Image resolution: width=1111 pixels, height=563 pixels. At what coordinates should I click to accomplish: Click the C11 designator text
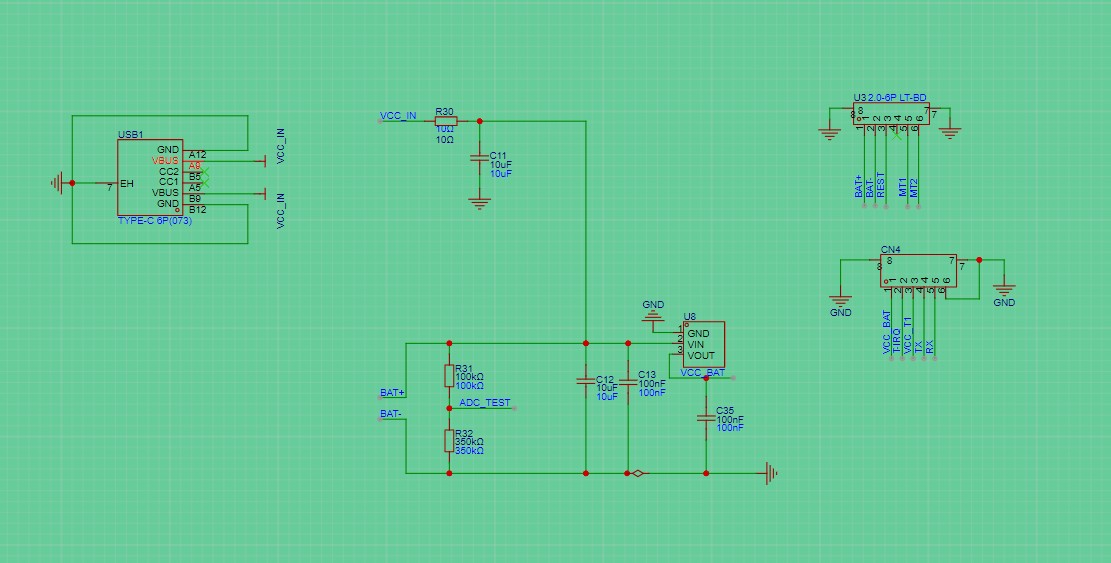pyautogui.click(x=498, y=155)
